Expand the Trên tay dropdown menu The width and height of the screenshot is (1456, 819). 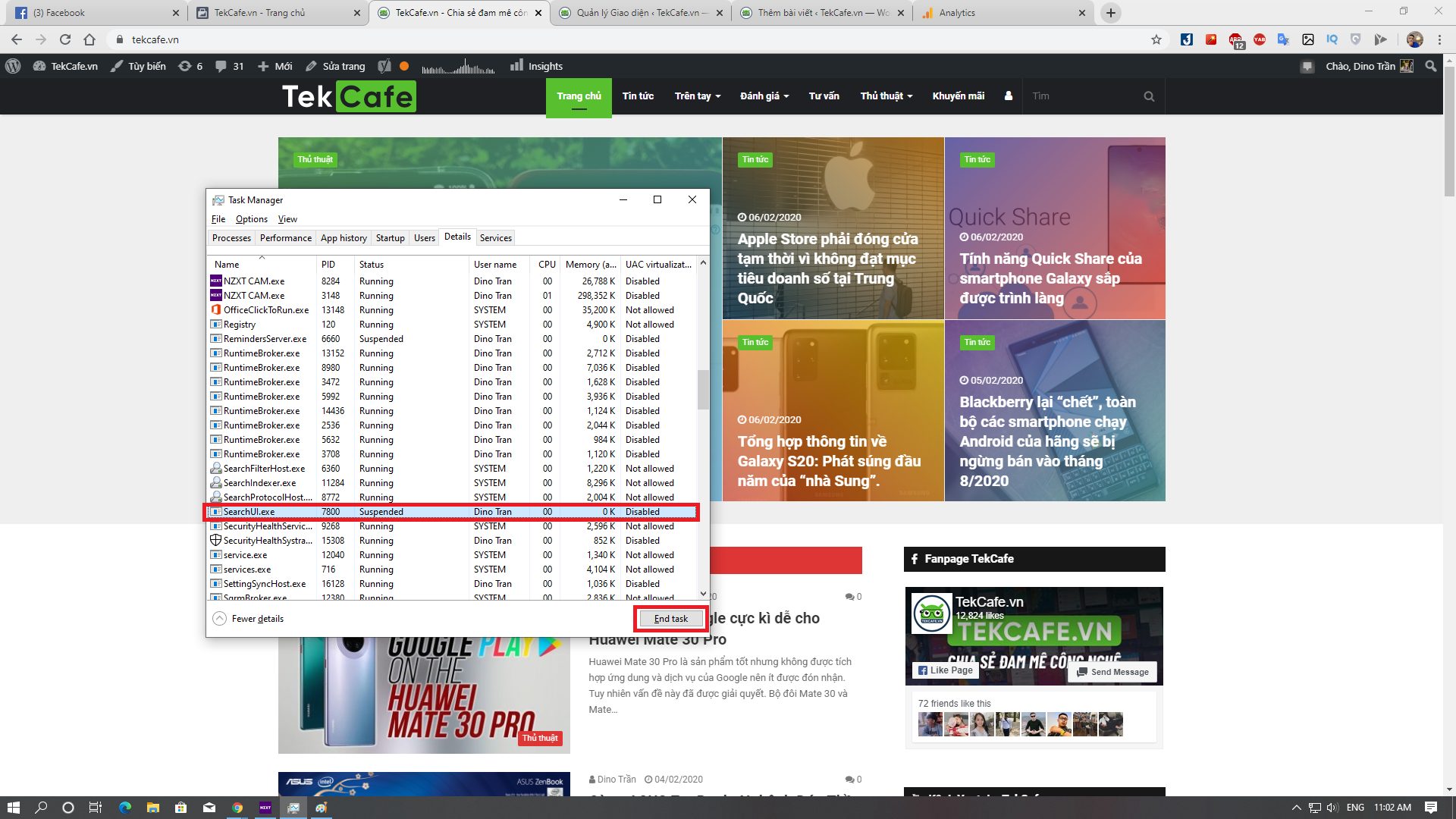tap(698, 96)
